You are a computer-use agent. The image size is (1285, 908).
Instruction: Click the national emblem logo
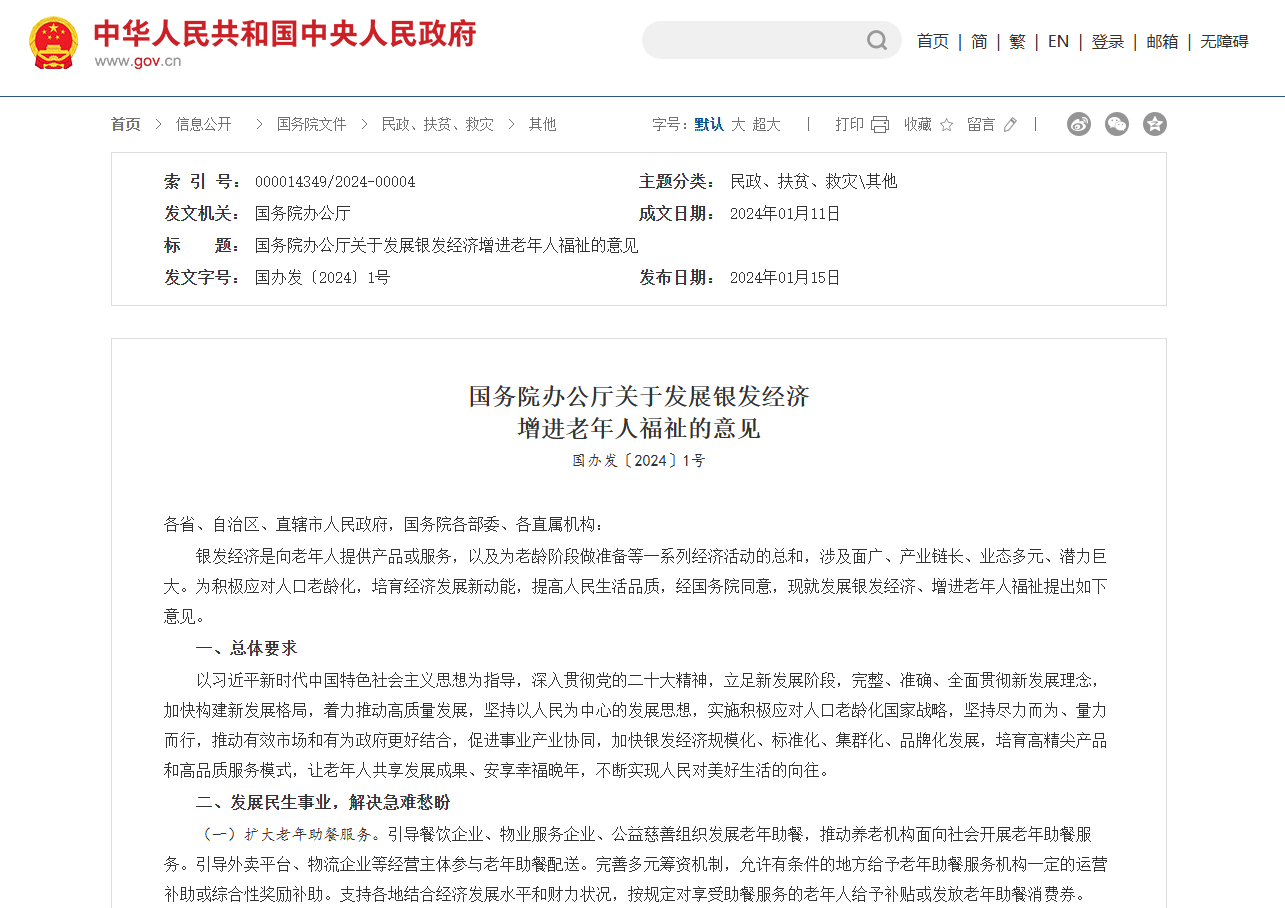(x=53, y=43)
